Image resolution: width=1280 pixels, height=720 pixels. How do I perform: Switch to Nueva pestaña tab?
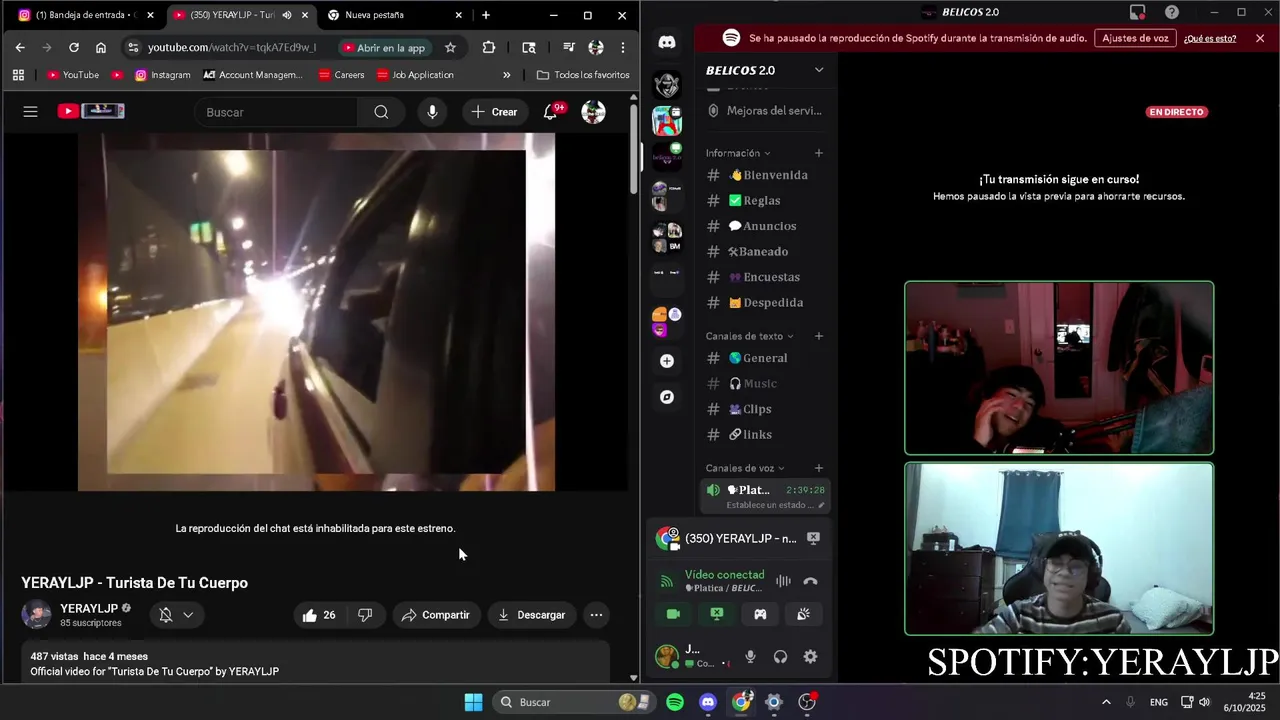tap(395, 15)
